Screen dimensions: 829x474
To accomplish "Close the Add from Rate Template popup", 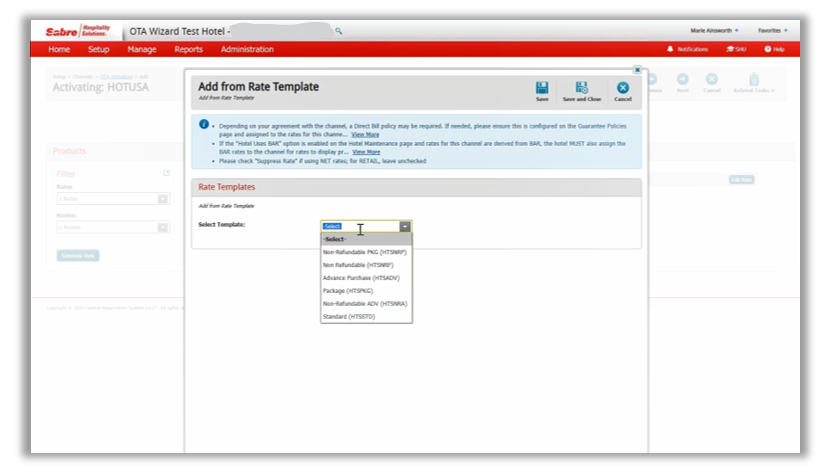I will [x=637, y=70].
